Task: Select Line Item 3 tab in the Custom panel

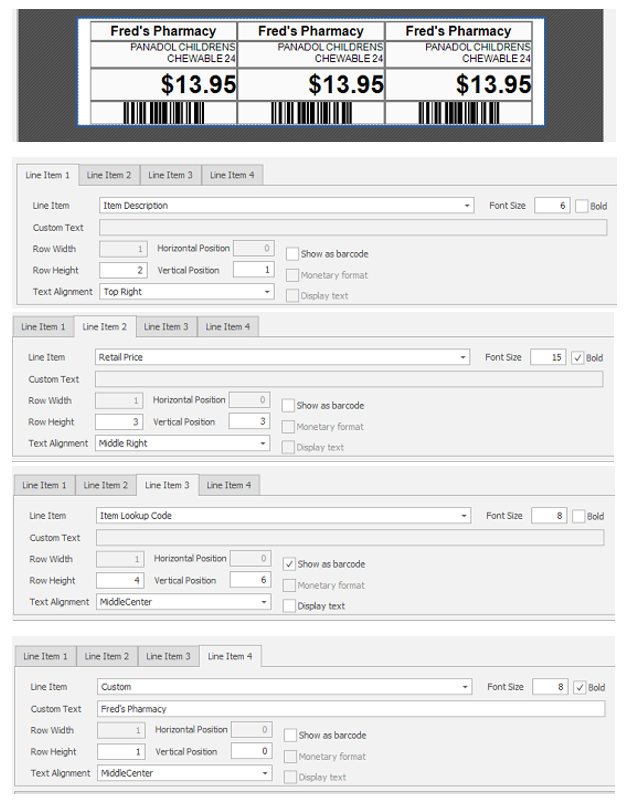Action: click(168, 657)
